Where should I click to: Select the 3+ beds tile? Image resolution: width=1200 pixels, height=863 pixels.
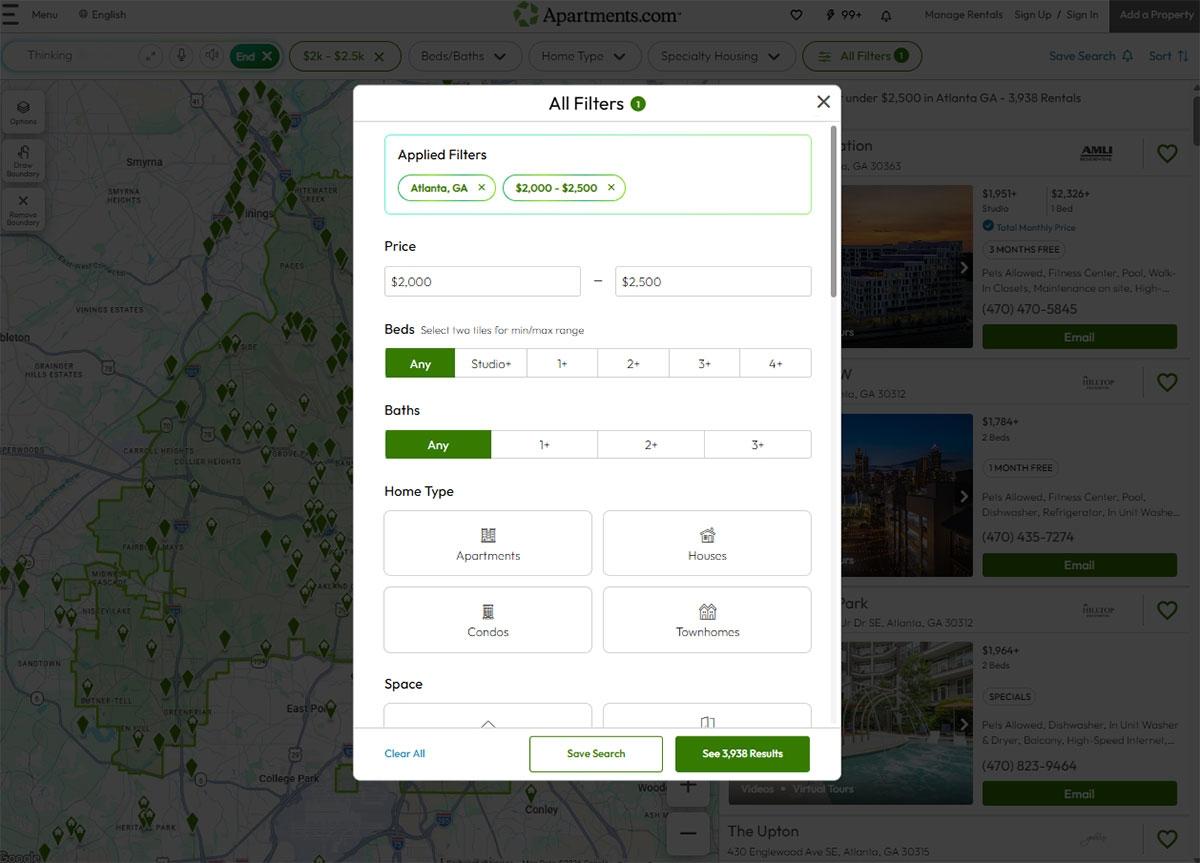[x=704, y=363]
